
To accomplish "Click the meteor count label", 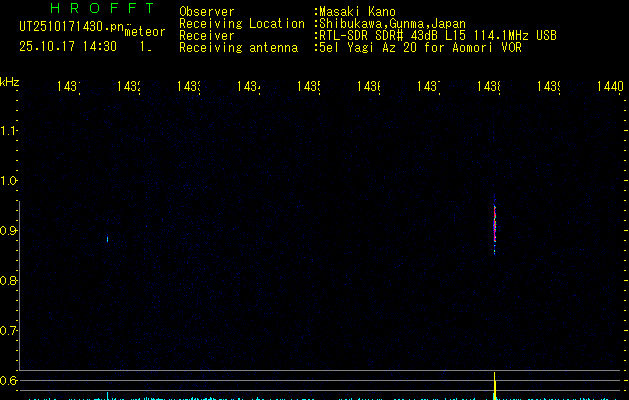I will pos(145,31).
